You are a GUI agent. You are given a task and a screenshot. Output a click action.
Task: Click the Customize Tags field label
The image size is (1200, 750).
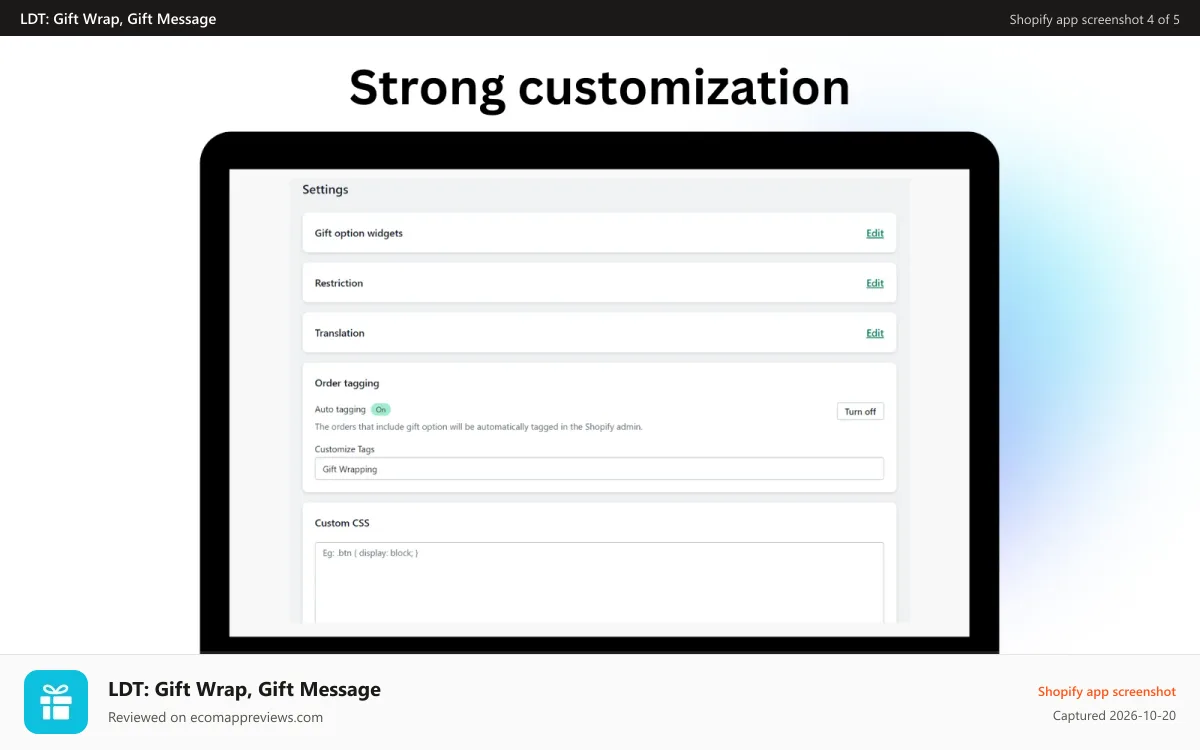click(x=344, y=449)
